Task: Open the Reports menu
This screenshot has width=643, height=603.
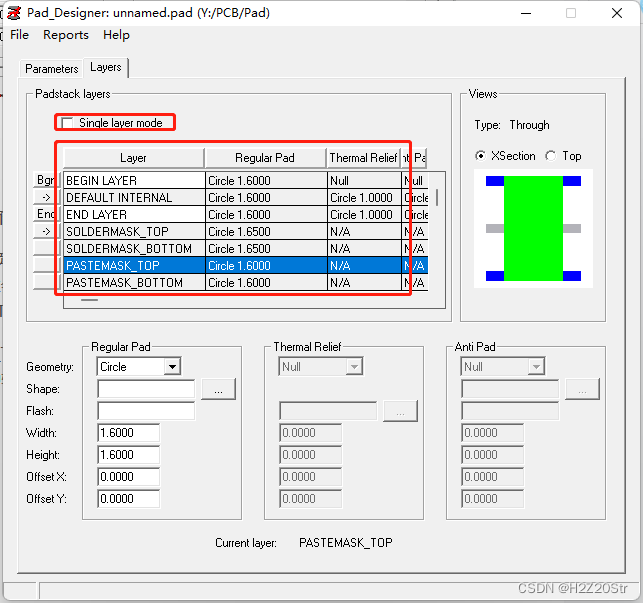Action: click(66, 35)
